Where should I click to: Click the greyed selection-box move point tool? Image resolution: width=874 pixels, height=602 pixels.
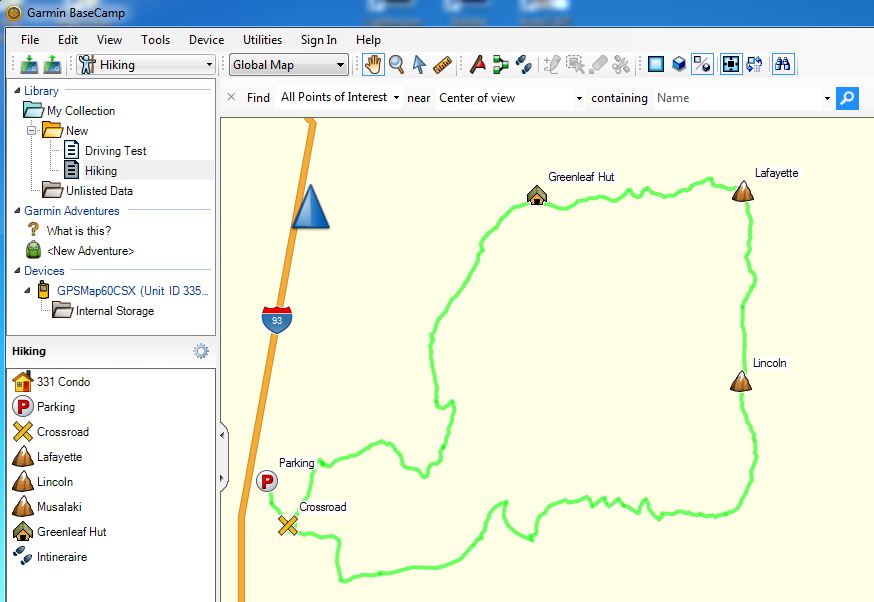pyautogui.click(x=575, y=65)
